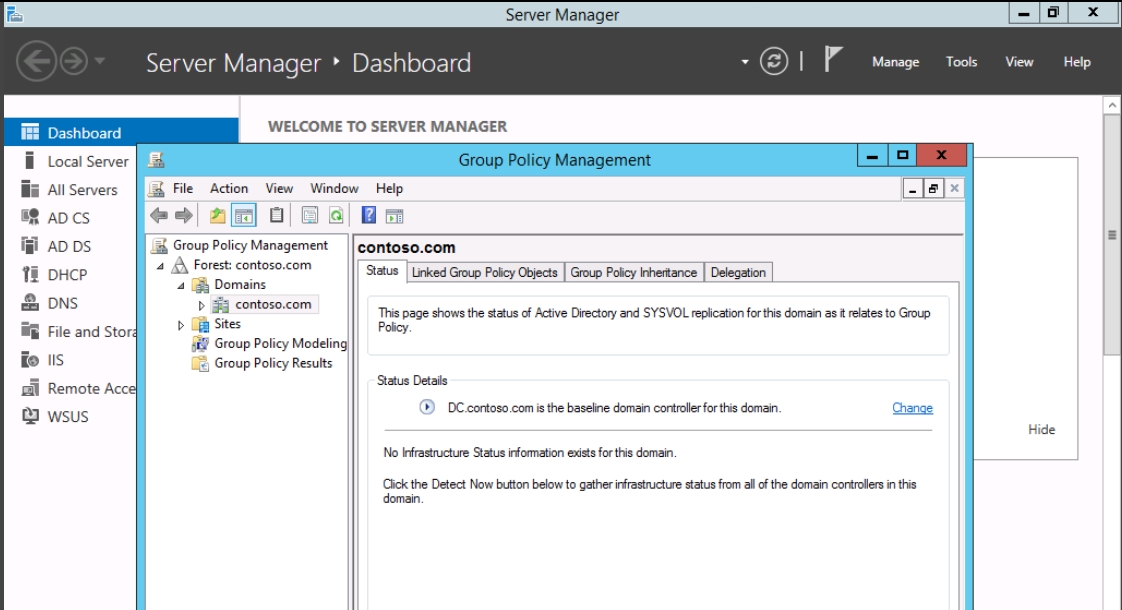Toggle the Show/Hide Action Pane toolbar icon
The width and height of the screenshot is (1122, 610).
click(x=394, y=216)
